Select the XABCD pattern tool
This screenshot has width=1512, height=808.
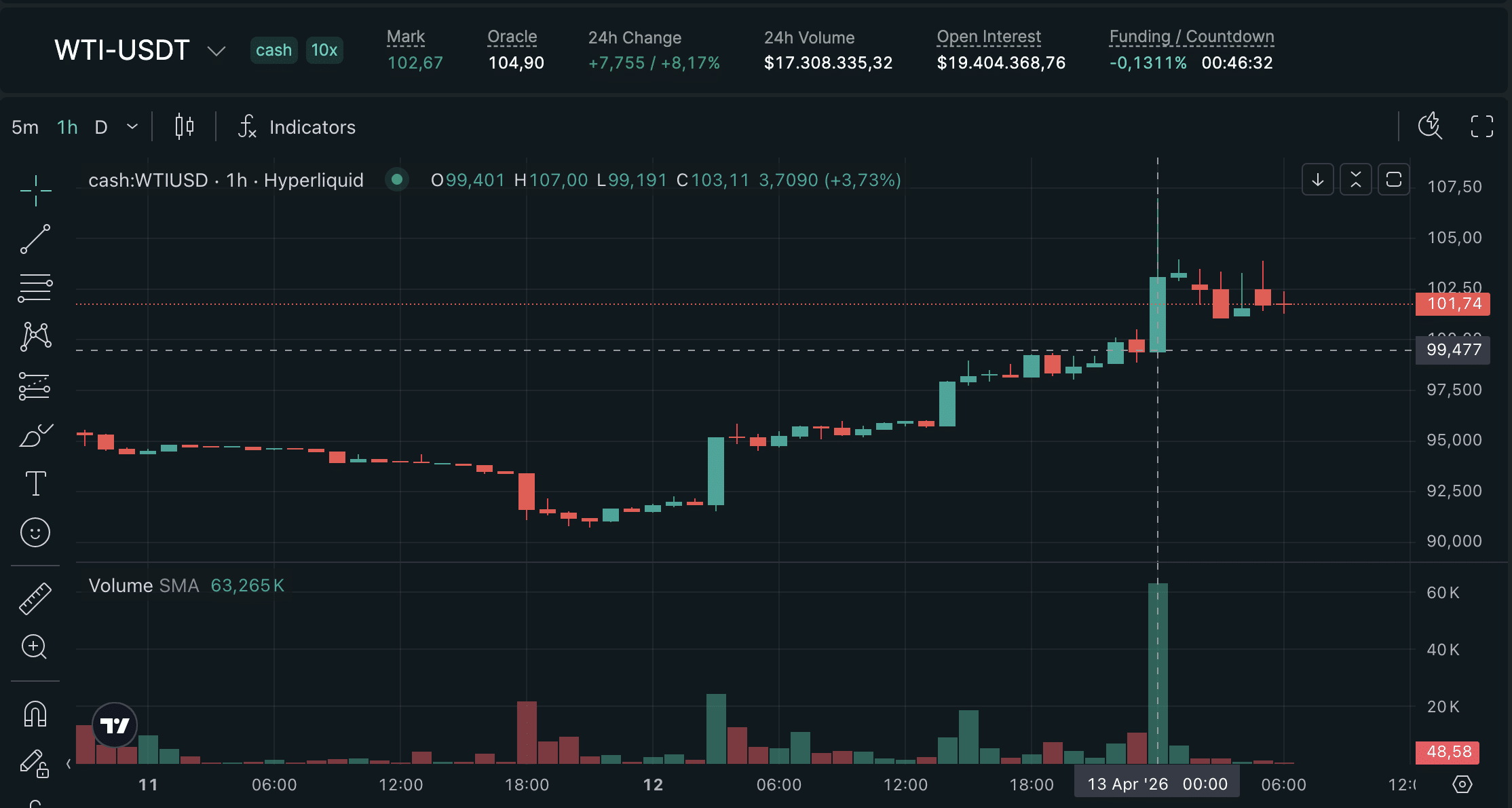pos(35,337)
